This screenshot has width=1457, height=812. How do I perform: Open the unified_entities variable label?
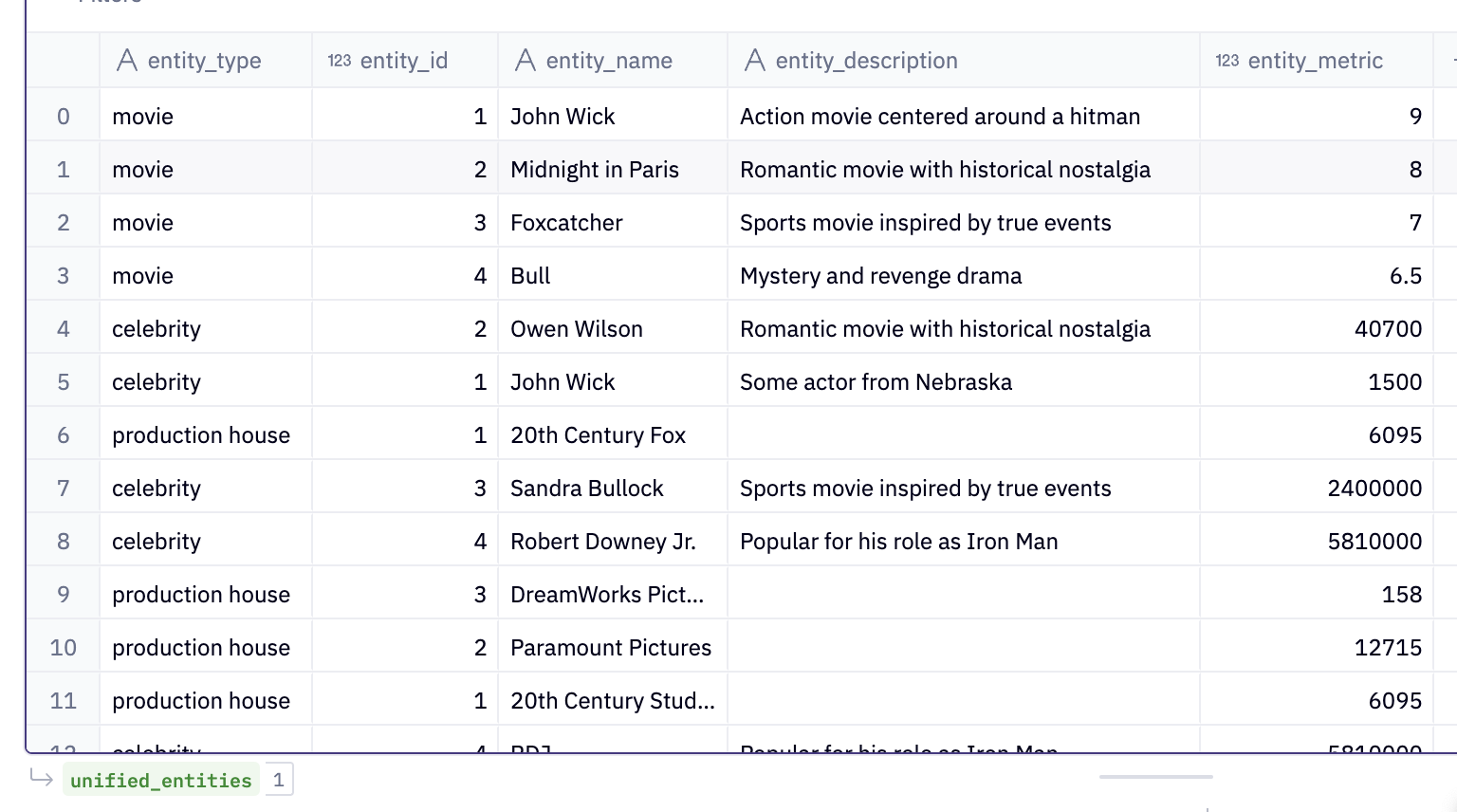pyautogui.click(x=161, y=780)
